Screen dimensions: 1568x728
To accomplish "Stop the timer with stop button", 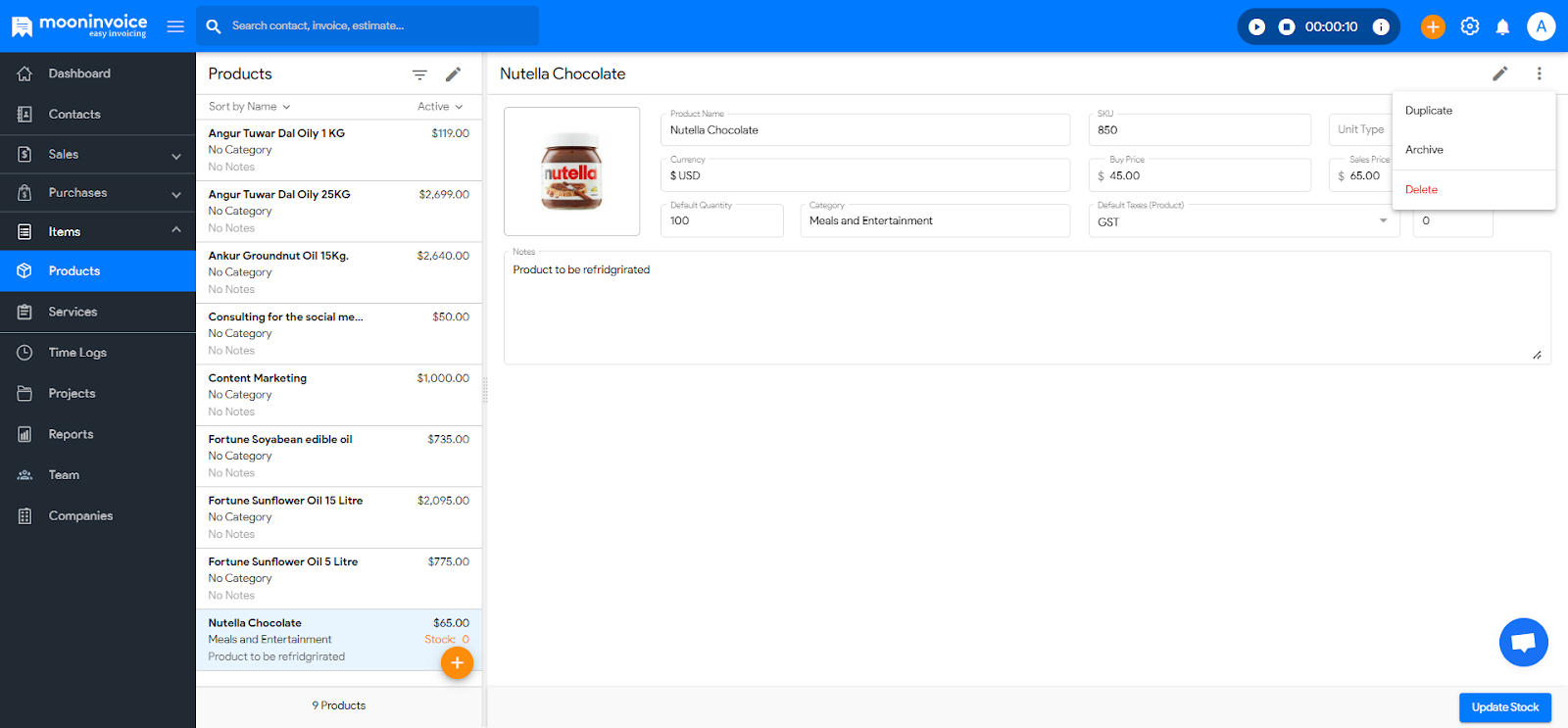I will pos(1287,26).
